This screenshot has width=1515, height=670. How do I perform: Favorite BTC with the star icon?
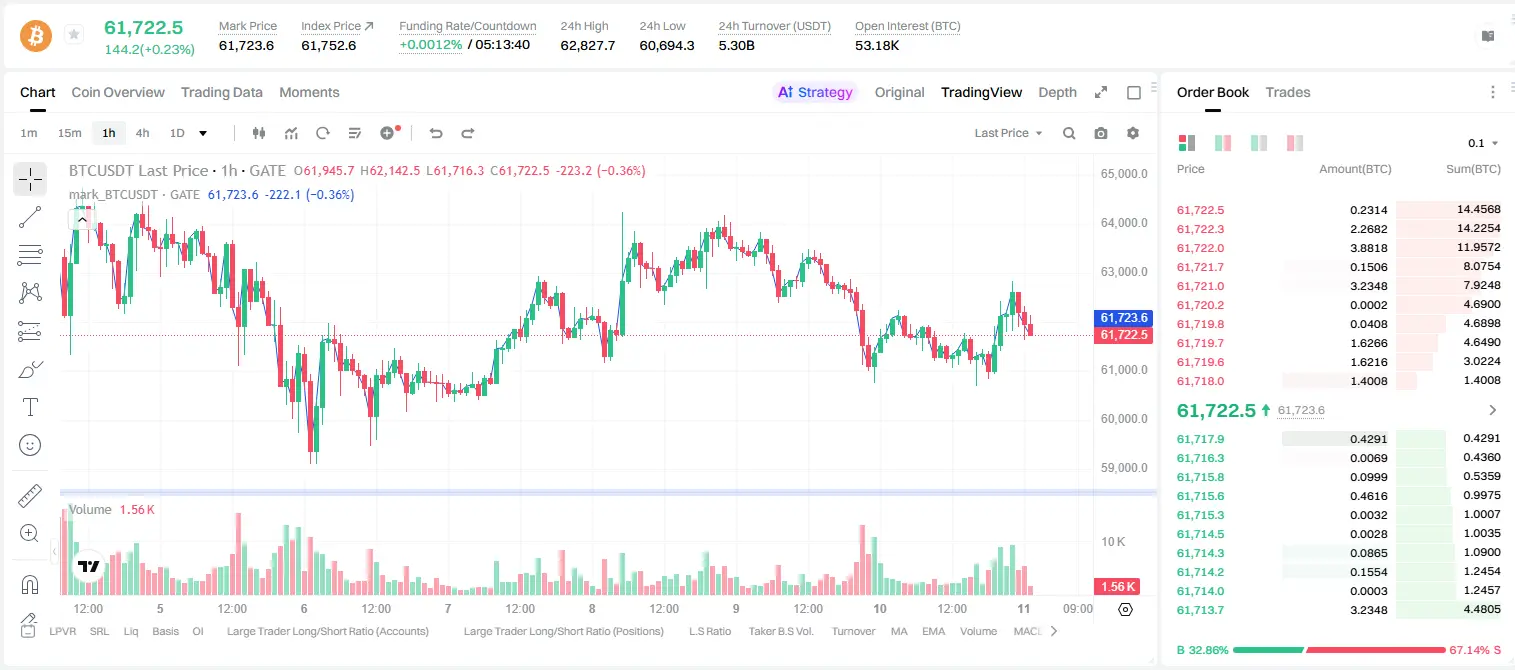(74, 35)
